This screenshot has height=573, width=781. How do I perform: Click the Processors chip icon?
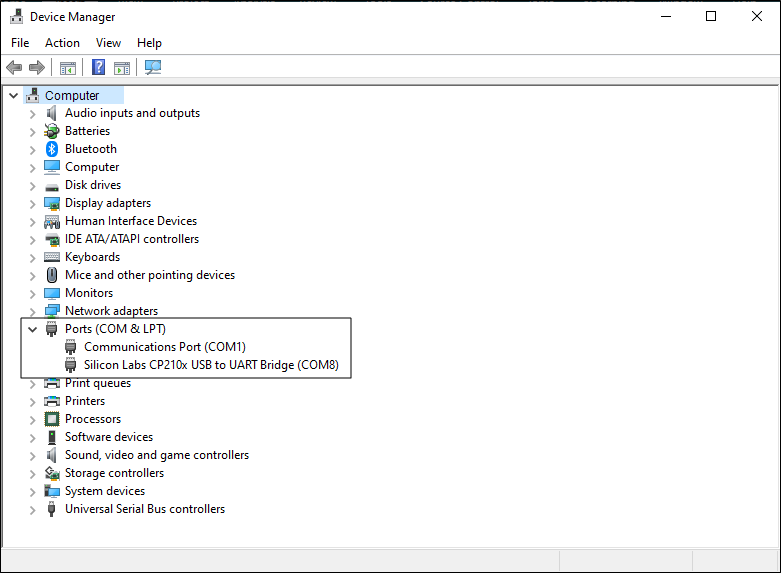coord(52,419)
